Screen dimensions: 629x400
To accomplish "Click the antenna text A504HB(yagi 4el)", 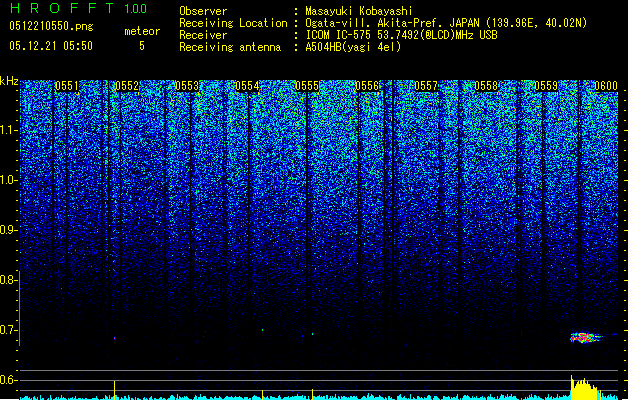I will [x=353, y=47].
